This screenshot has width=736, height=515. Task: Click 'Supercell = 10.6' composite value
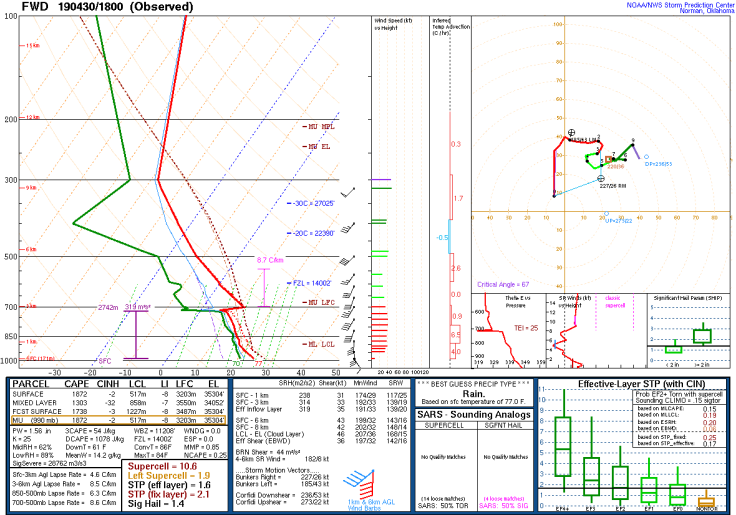pyautogui.click(x=162, y=466)
